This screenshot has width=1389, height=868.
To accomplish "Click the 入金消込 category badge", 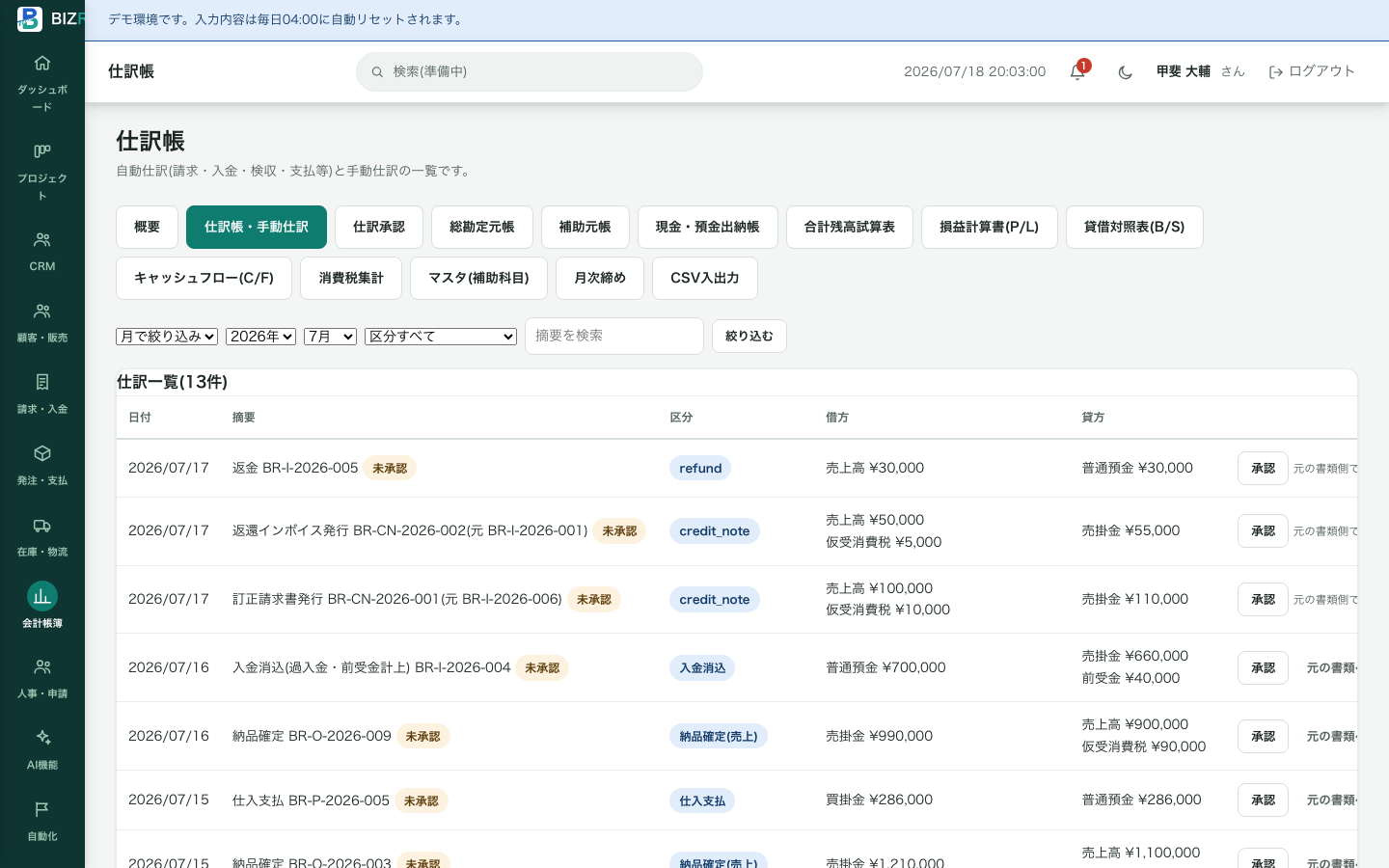I will (702, 667).
